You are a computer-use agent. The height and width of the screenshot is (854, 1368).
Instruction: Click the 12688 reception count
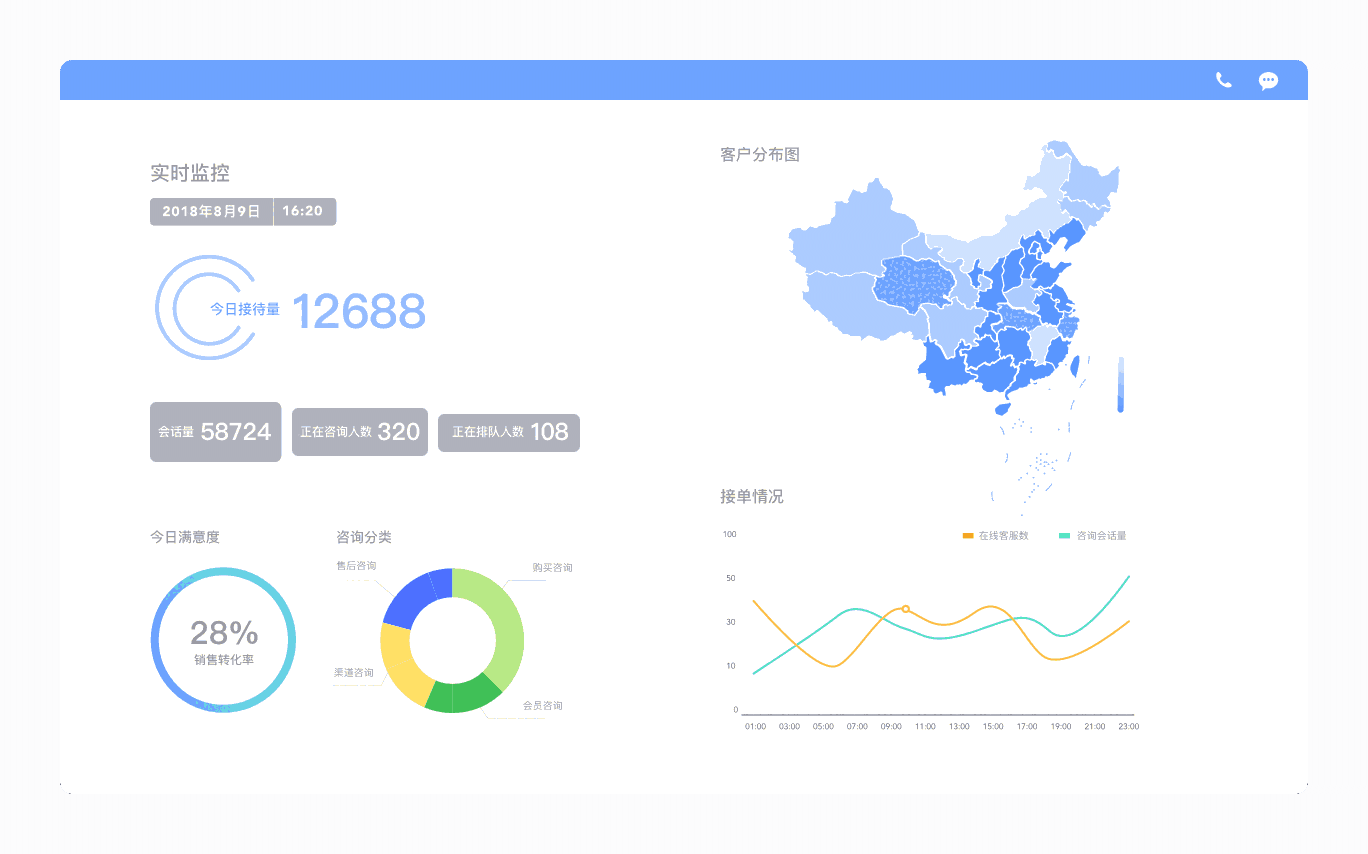point(359,312)
